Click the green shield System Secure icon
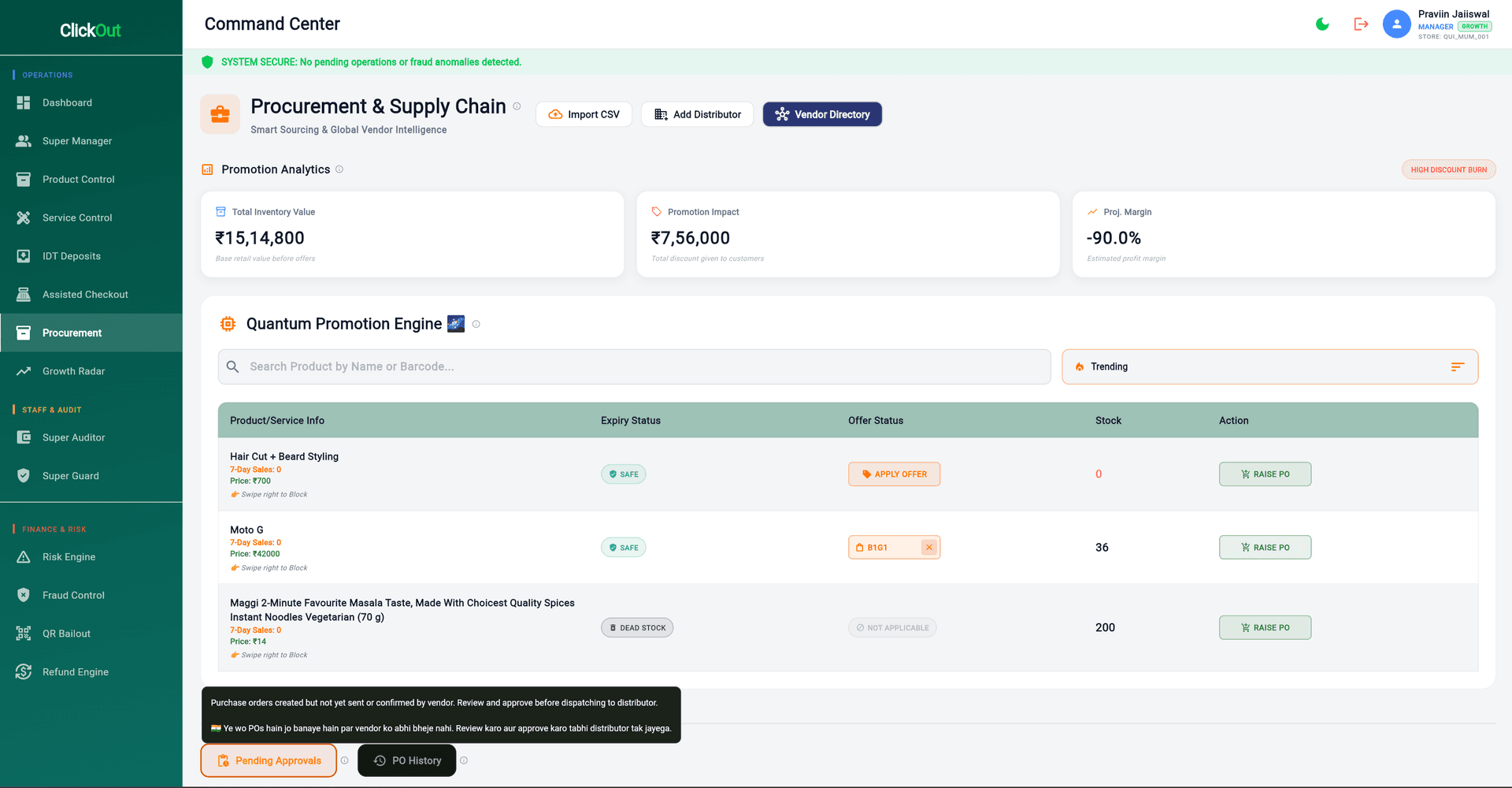The height and width of the screenshot is (788, 1512). 208,62
